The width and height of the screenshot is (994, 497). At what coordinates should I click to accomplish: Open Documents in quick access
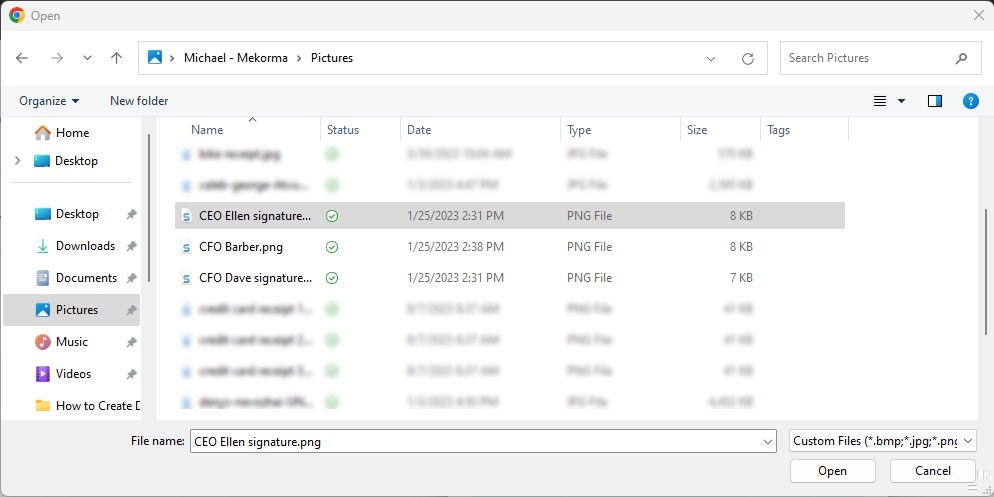pos(86,278)
